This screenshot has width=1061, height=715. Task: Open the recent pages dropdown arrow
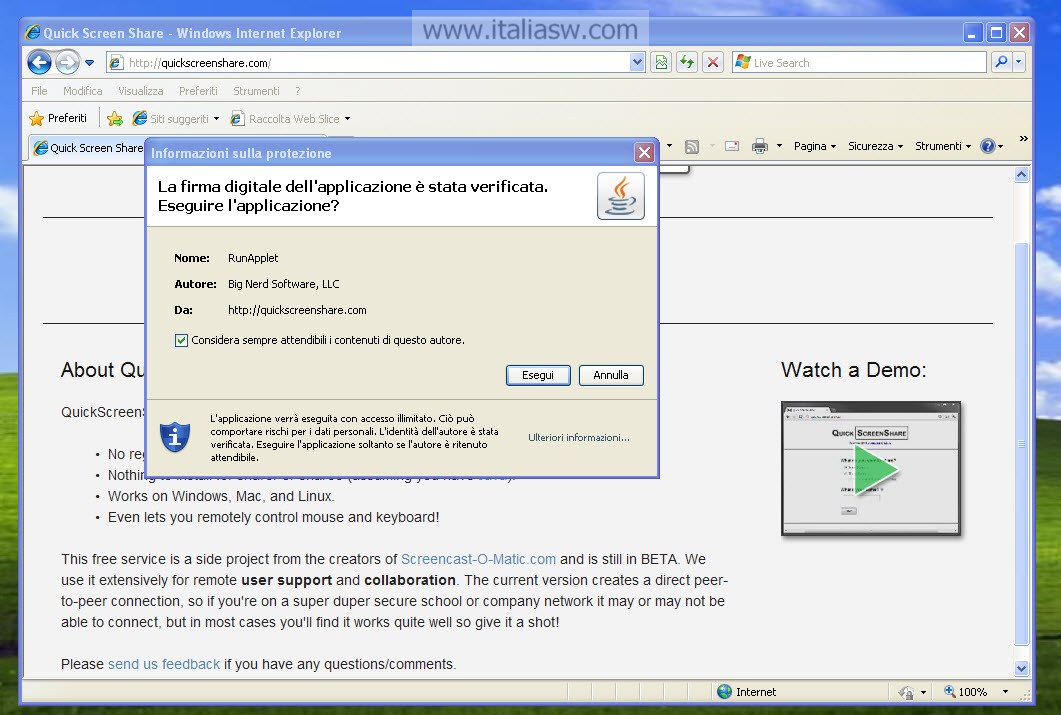[89, 63]
